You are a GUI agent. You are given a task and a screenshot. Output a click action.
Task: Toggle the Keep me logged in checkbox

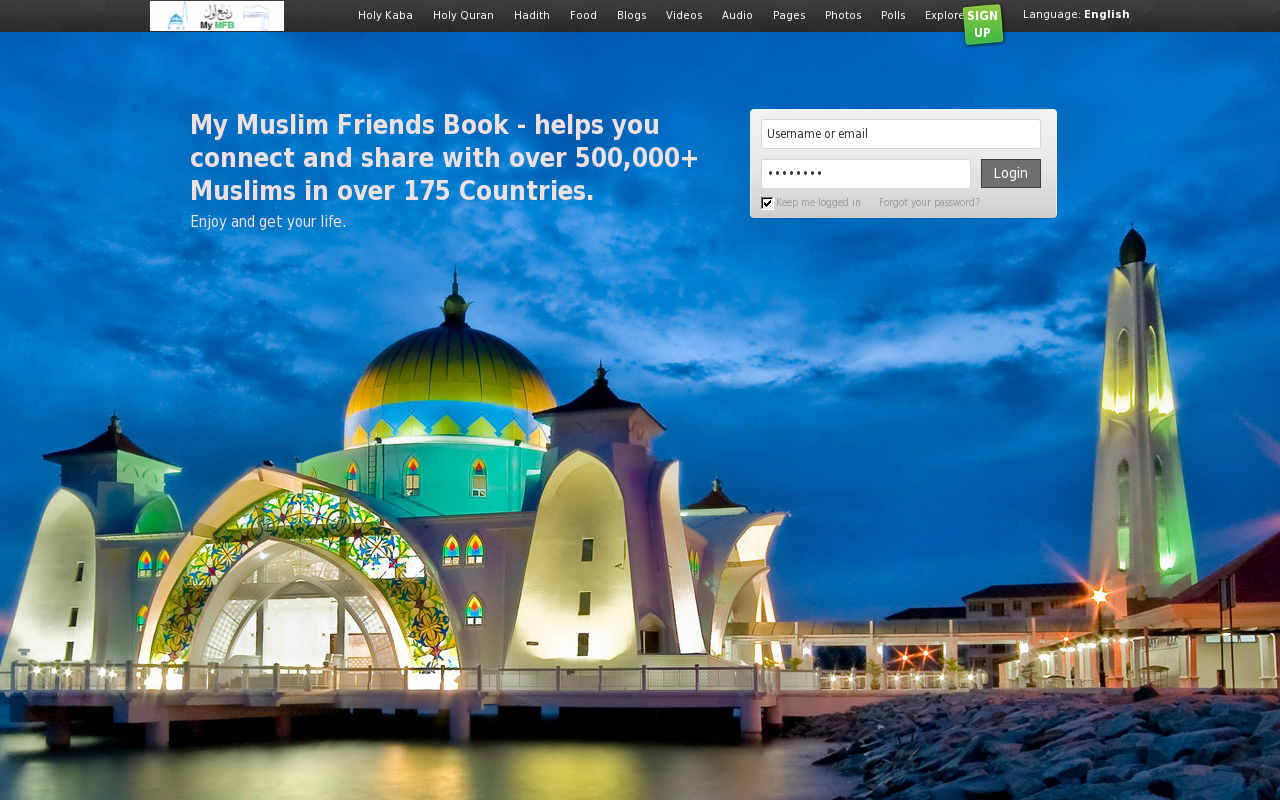coord(767,203)
